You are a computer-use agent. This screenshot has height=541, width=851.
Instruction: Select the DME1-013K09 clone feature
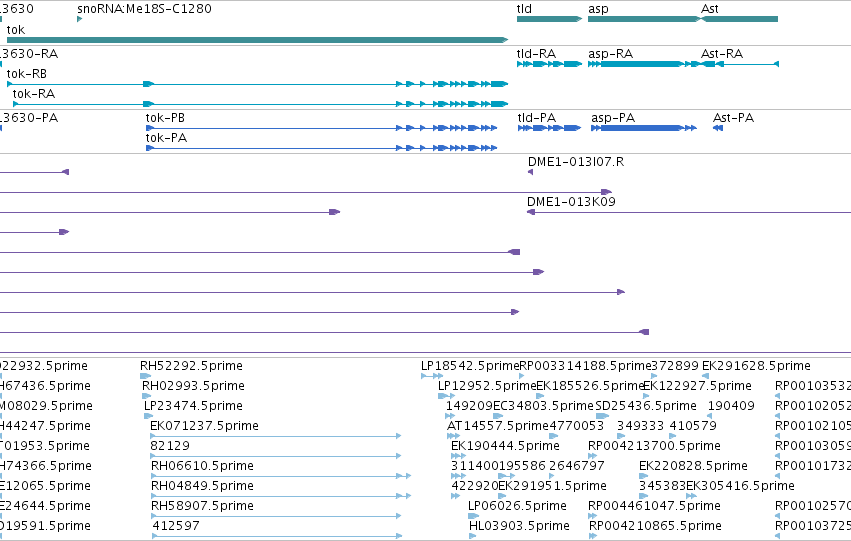click(x=689, y=212)
